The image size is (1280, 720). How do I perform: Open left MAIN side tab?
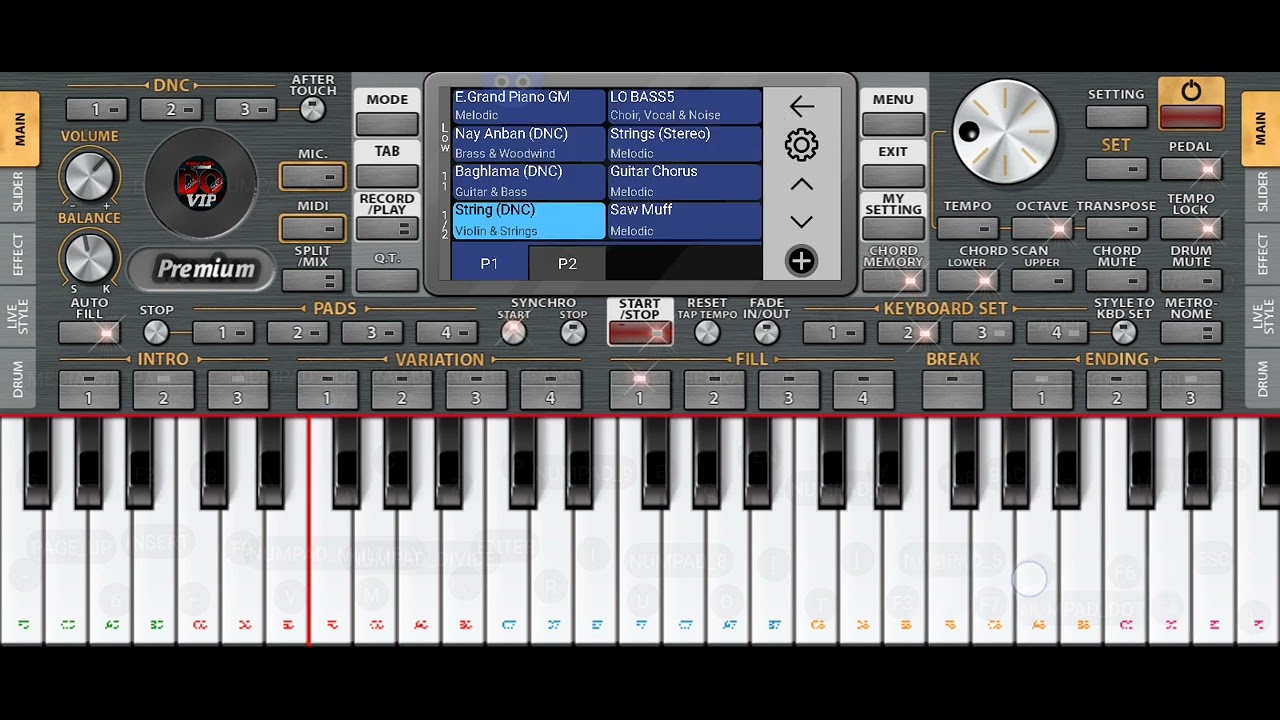click(19, 129)
